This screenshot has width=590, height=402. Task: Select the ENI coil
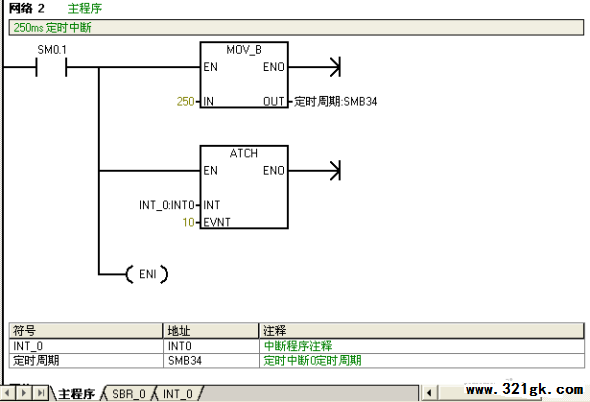147,274
